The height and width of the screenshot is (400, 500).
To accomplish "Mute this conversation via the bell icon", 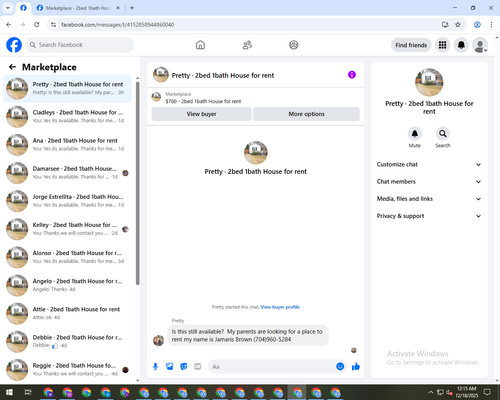I will tap(415, 134).
